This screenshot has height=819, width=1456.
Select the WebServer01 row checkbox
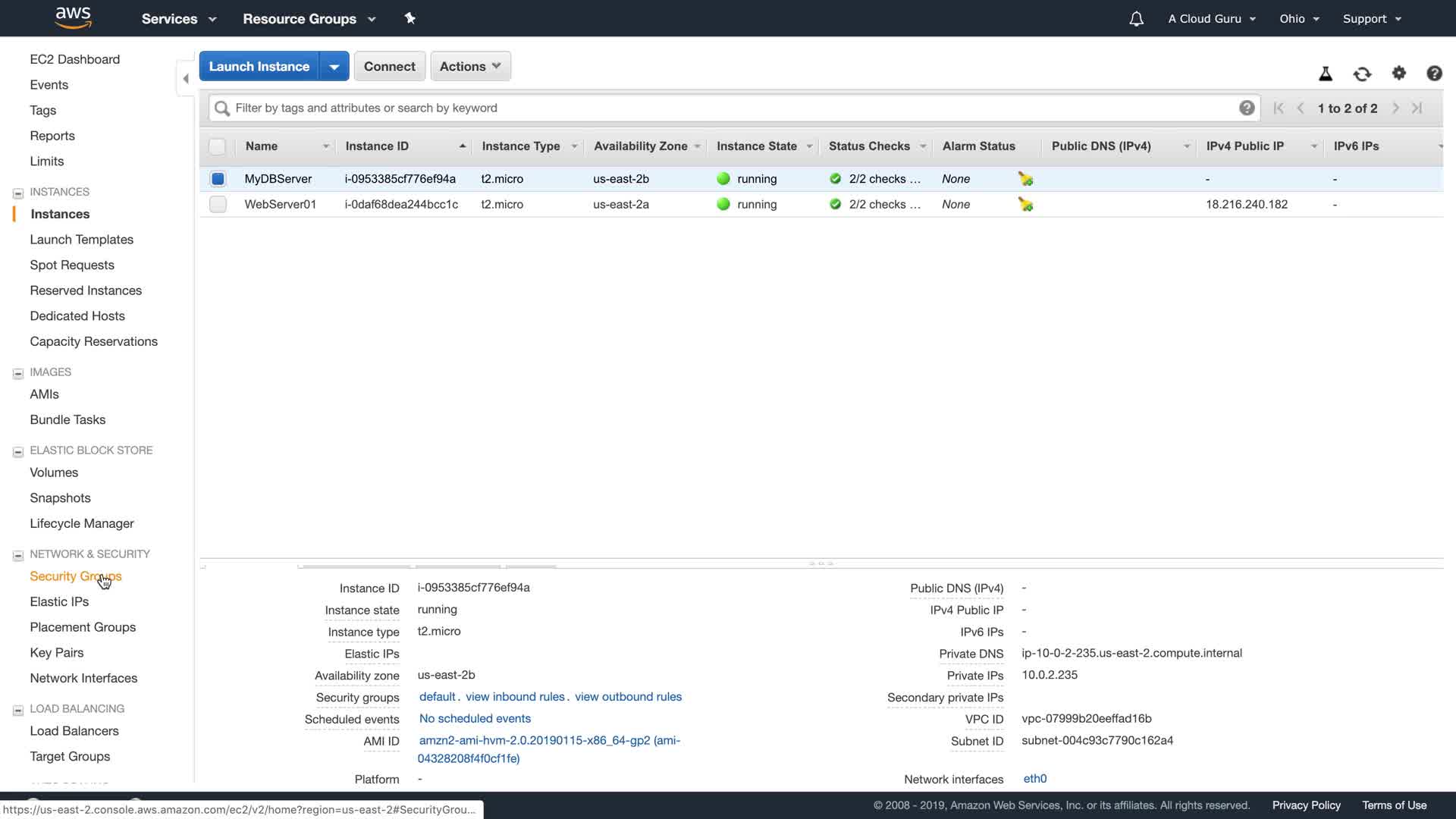pyautogui.click(x=218, y=205)
